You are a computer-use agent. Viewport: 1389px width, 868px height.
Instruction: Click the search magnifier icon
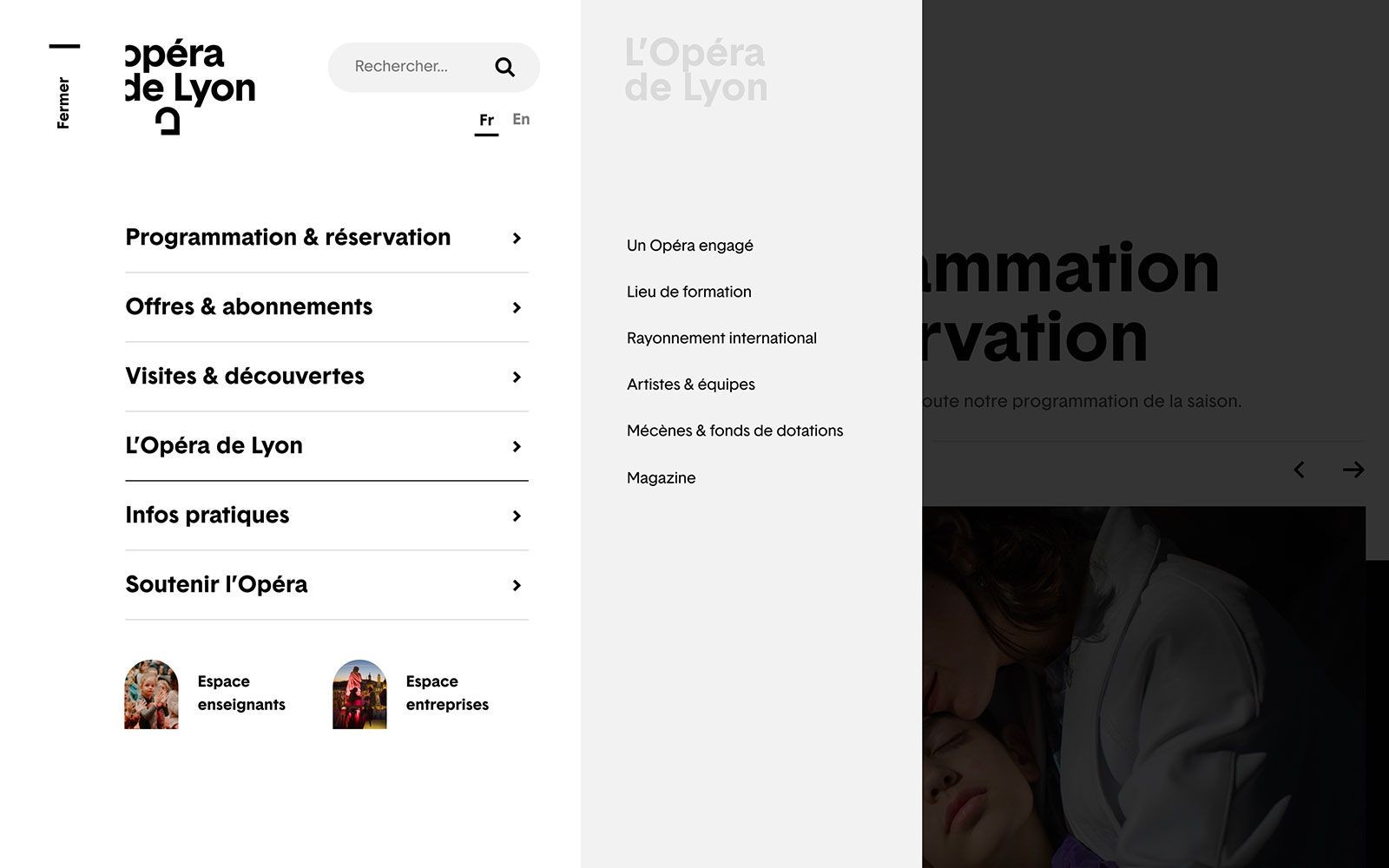504,67
